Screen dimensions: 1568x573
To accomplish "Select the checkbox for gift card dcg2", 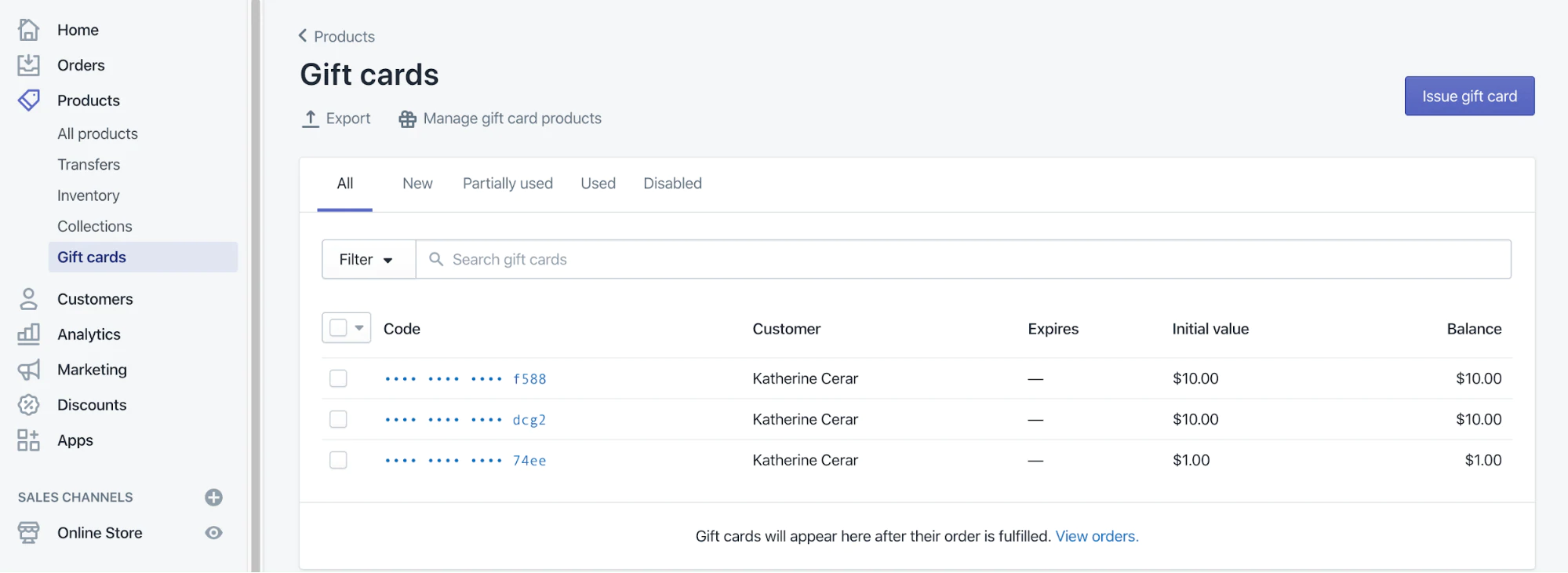I will click(338, 419).
